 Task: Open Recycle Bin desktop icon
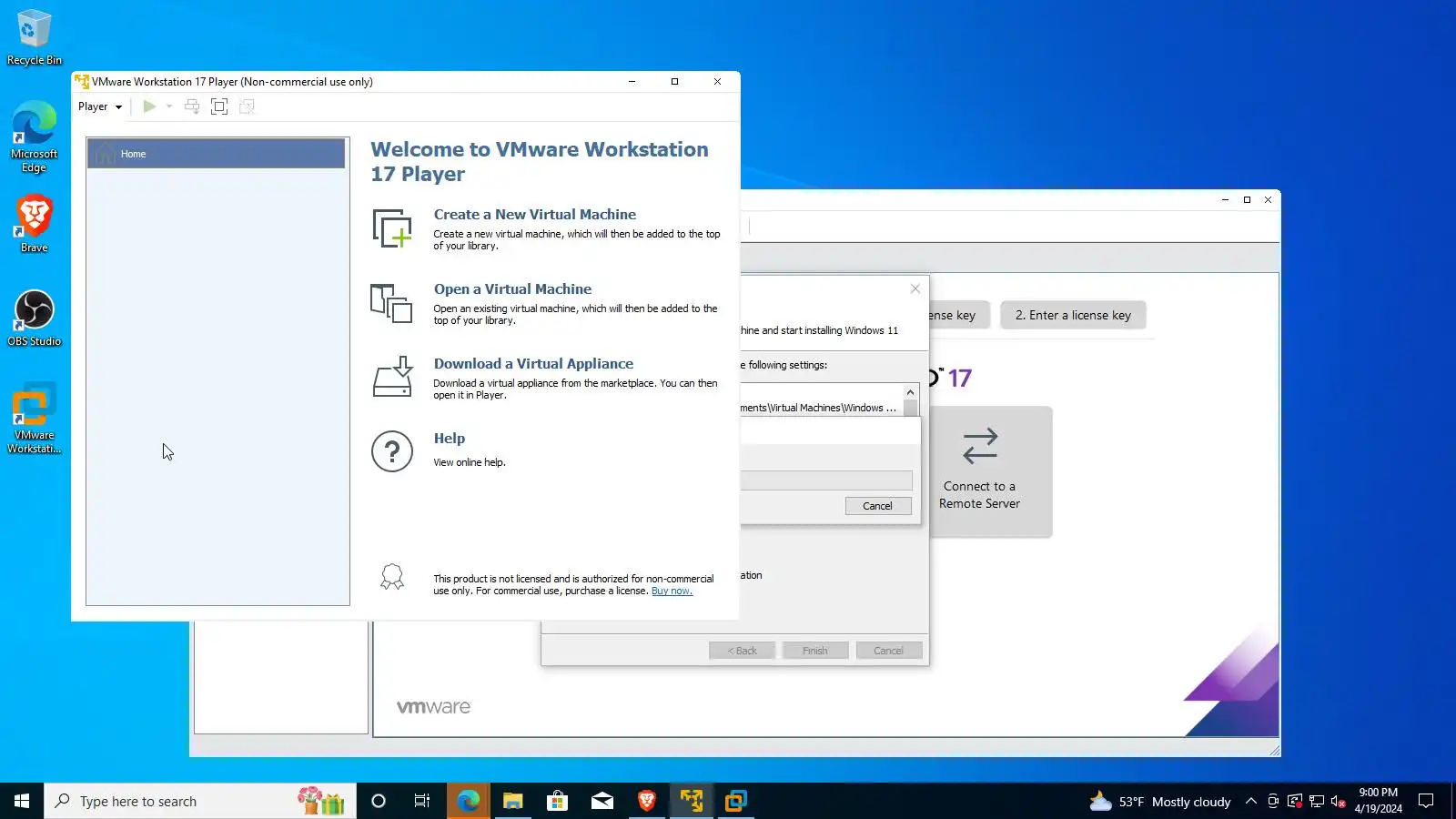pos(34,37)
